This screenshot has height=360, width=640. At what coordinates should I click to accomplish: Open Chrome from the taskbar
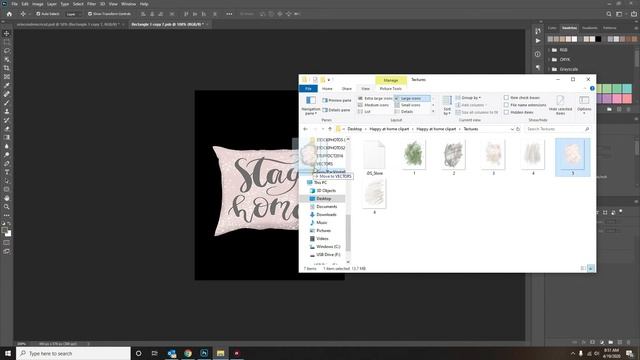(x=188, y=353)
